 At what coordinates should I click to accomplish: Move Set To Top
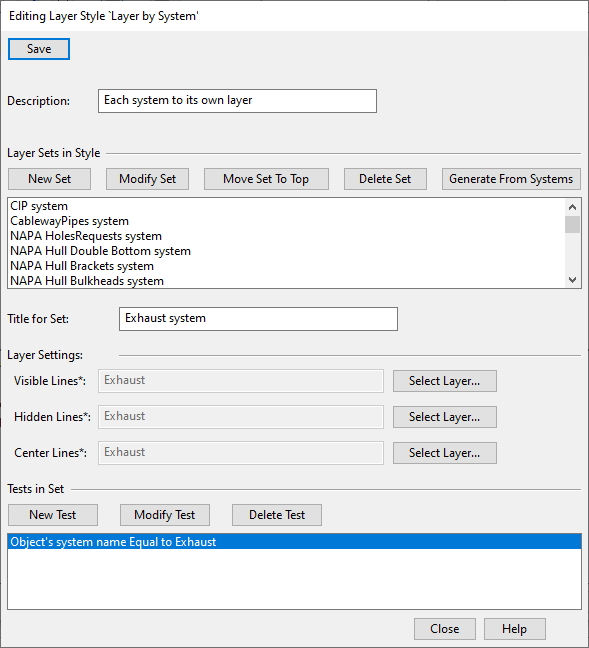pyautogui.click(x=266, y=179)
